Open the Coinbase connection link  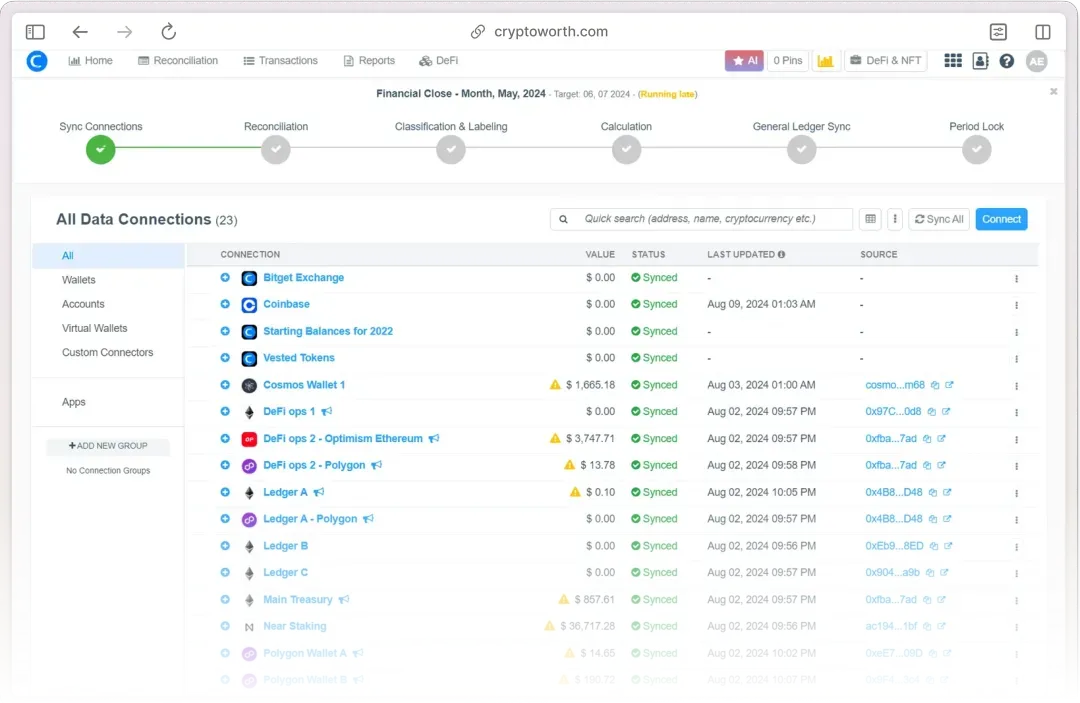click(x=286, y=304)
